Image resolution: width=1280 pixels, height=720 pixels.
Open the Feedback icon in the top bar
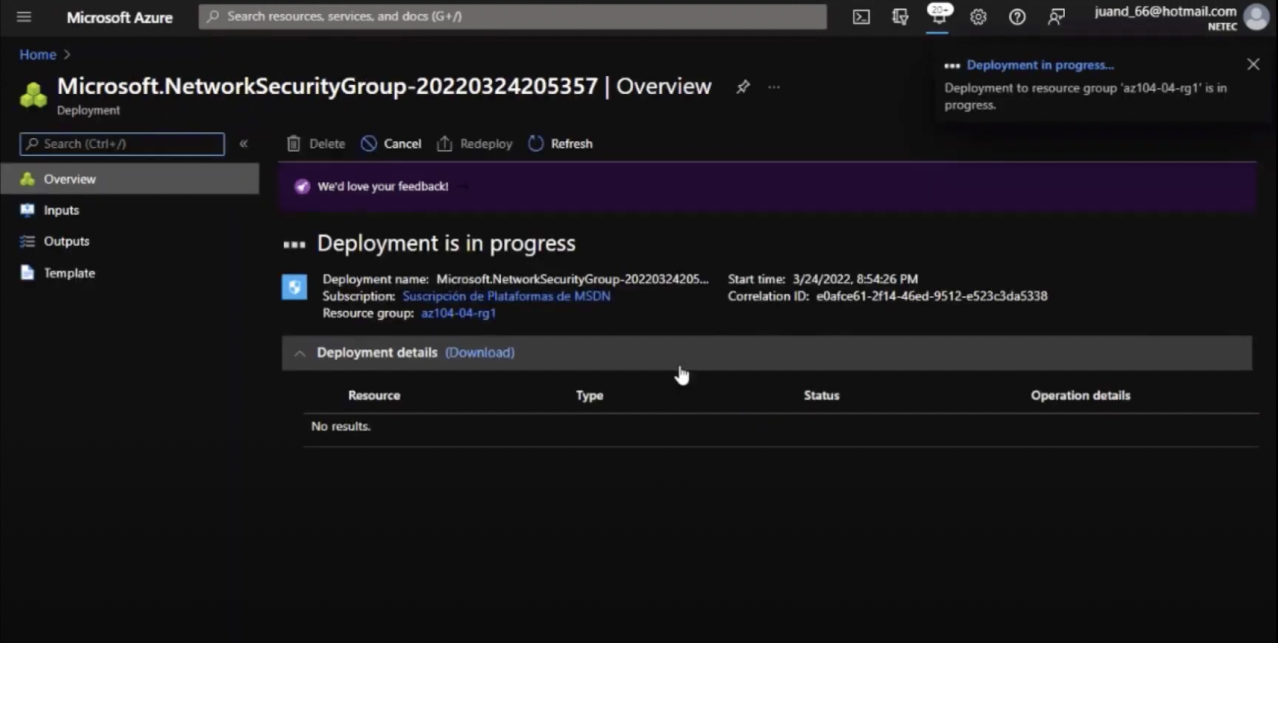pyautogui.click(x=1056, y=17)
